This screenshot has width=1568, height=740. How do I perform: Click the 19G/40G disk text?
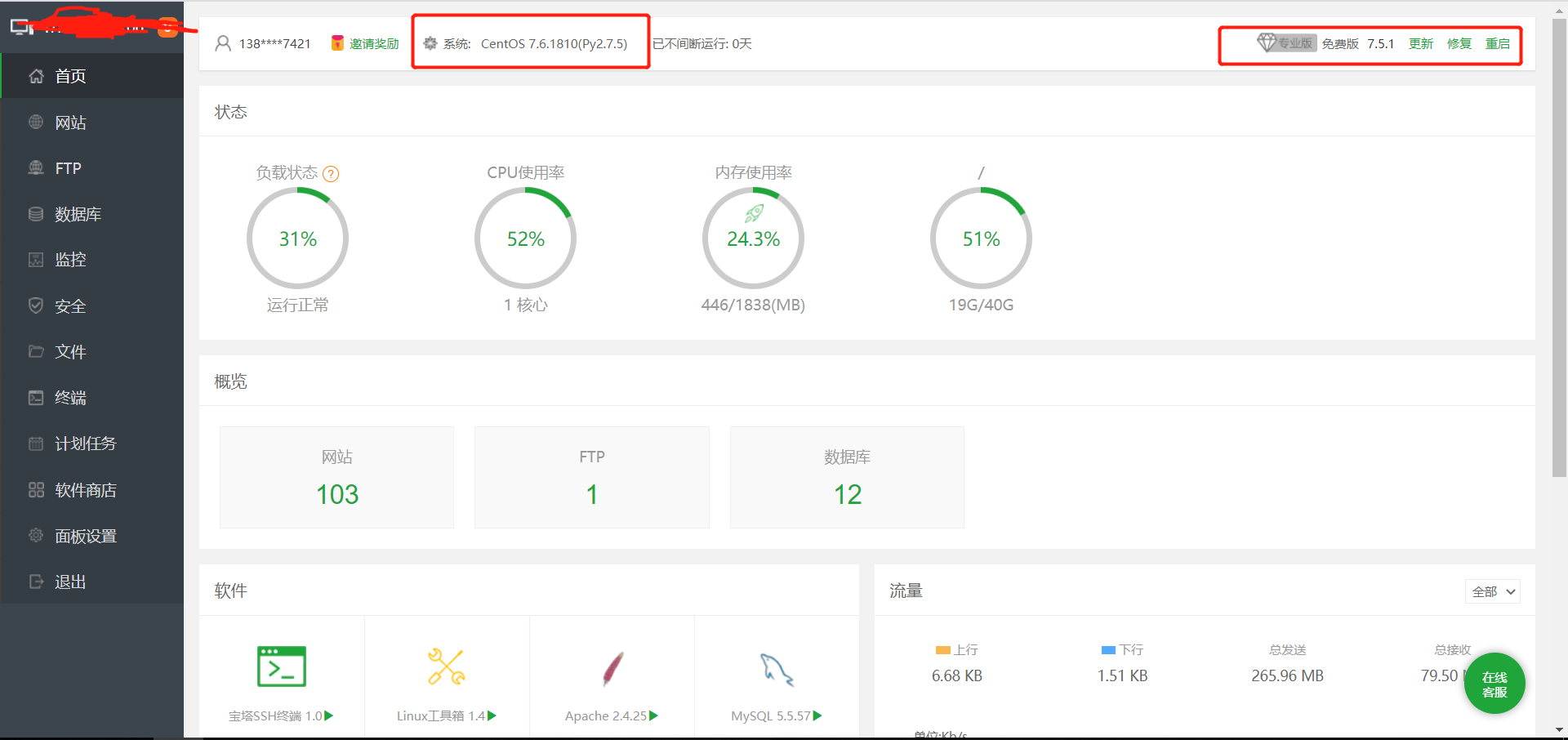pos(981,305)
